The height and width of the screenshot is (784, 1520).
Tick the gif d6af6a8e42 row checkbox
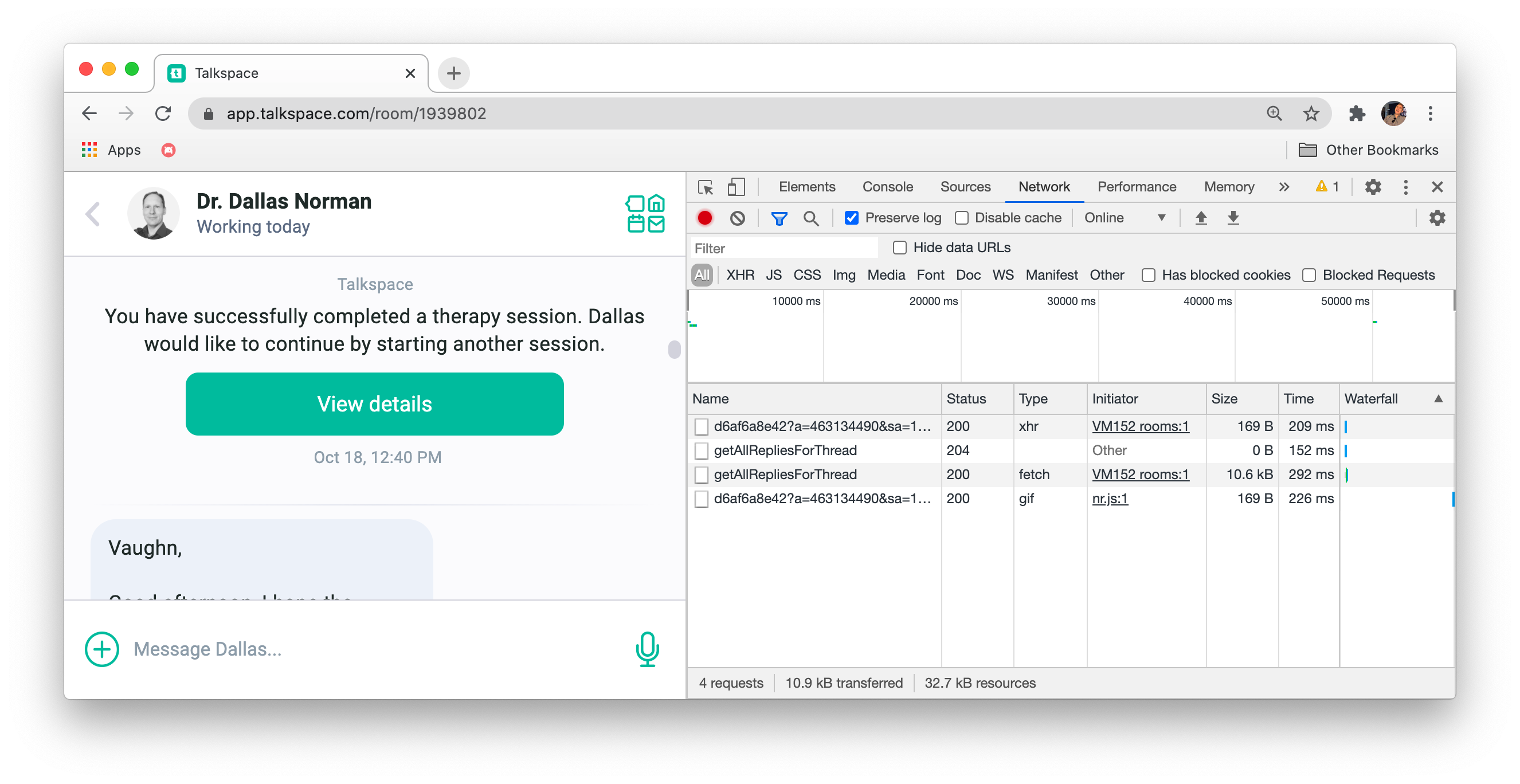pos(701,499)
